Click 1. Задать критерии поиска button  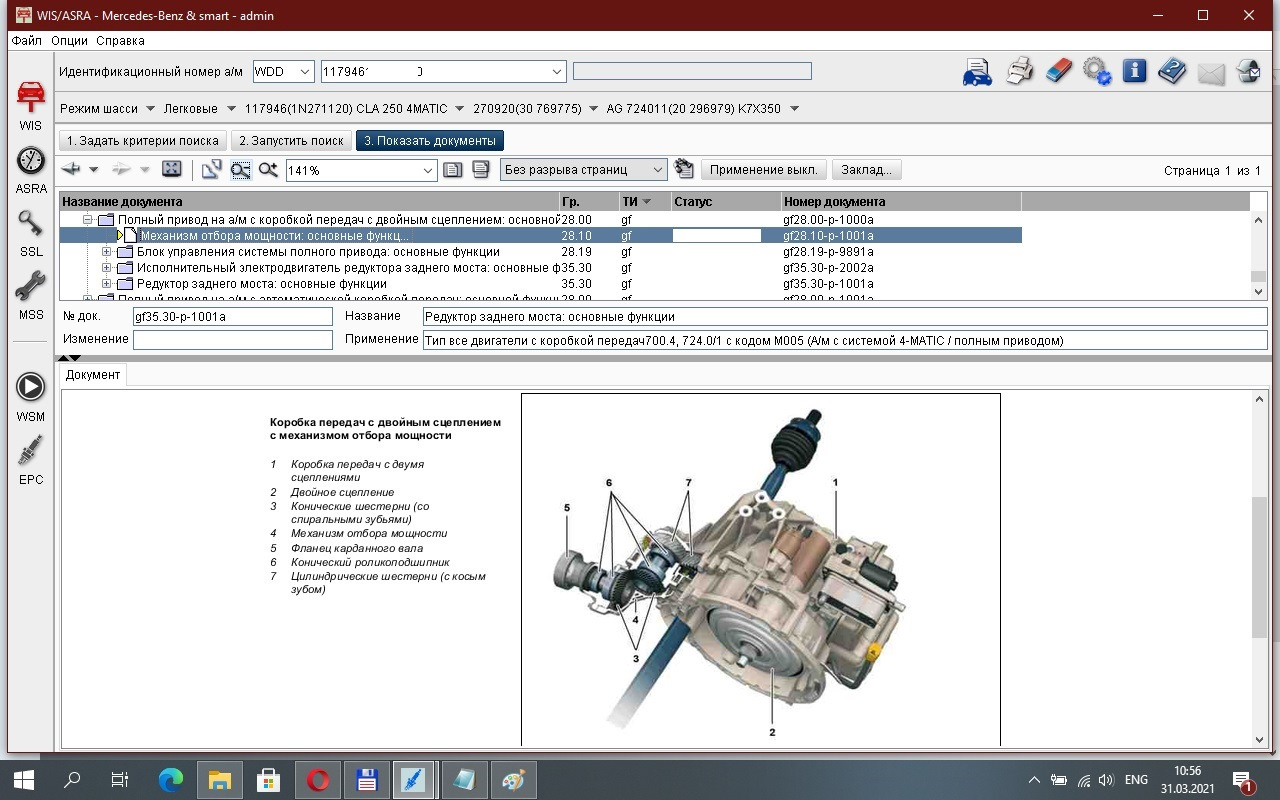pos(143,141)
